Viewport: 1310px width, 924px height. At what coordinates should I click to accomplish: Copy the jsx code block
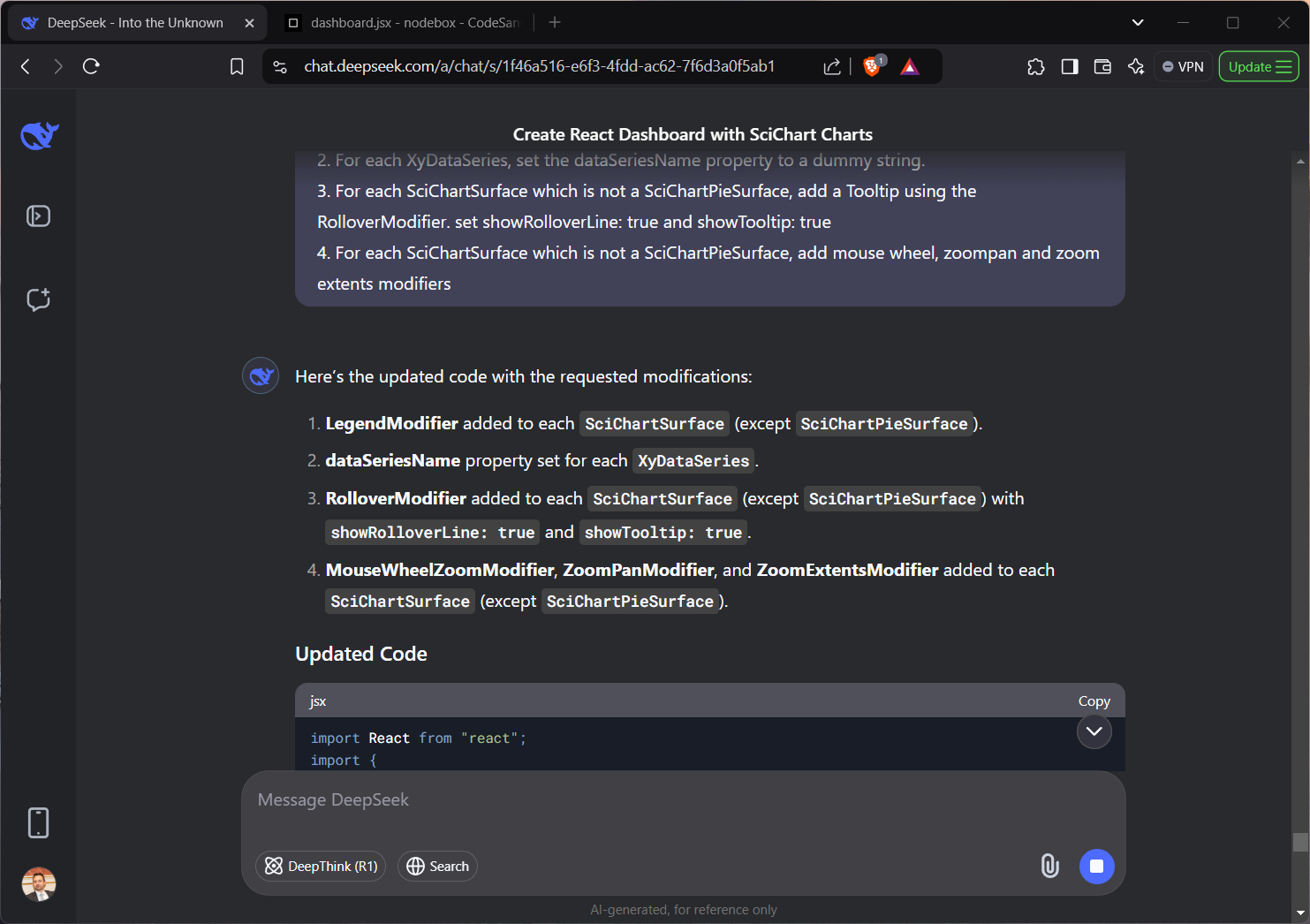(x=1094, y=701)
